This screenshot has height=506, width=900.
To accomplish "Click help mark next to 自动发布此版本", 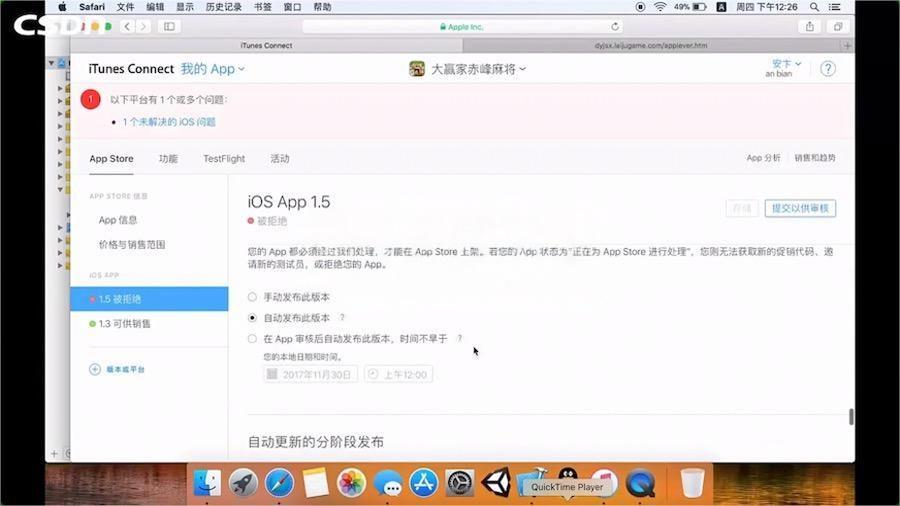I will [x=343, y=317].
